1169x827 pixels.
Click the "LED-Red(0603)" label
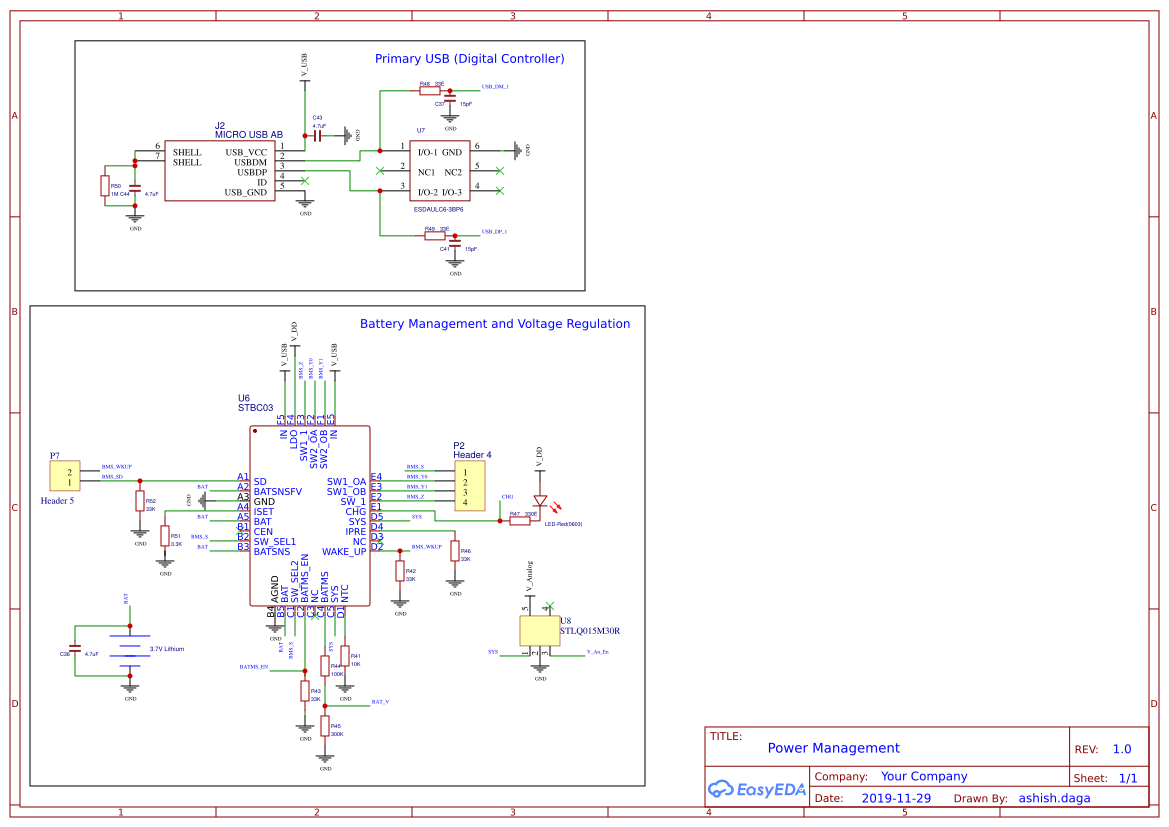click(563, 524)
